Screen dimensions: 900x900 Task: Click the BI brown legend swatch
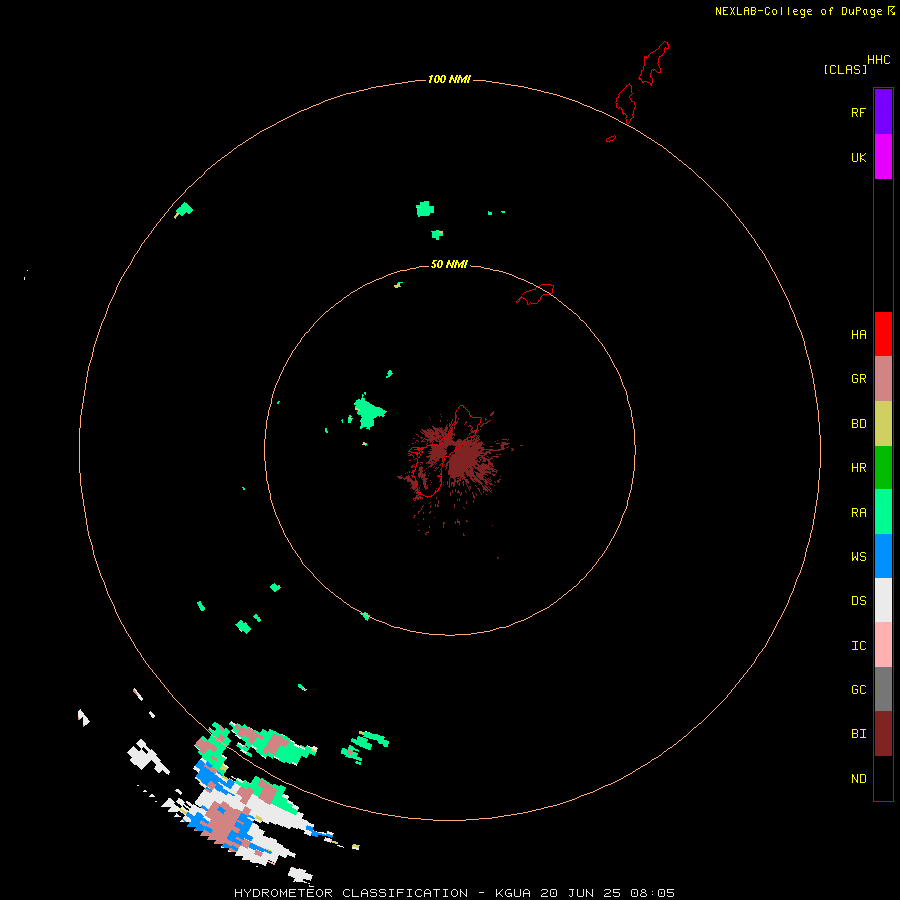click(883, 734)
